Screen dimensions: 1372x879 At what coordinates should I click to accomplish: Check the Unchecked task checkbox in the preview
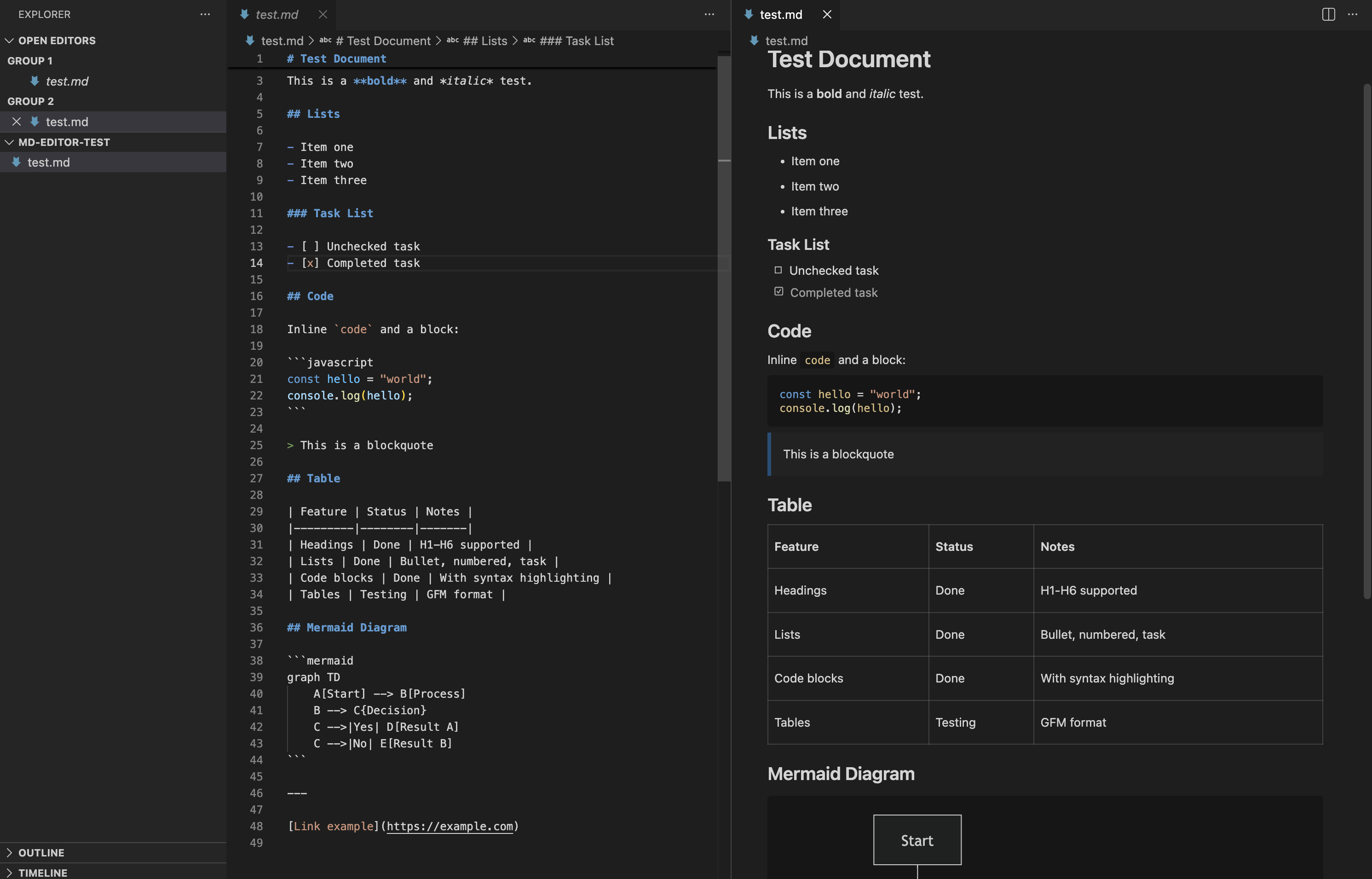coord(778,270)
